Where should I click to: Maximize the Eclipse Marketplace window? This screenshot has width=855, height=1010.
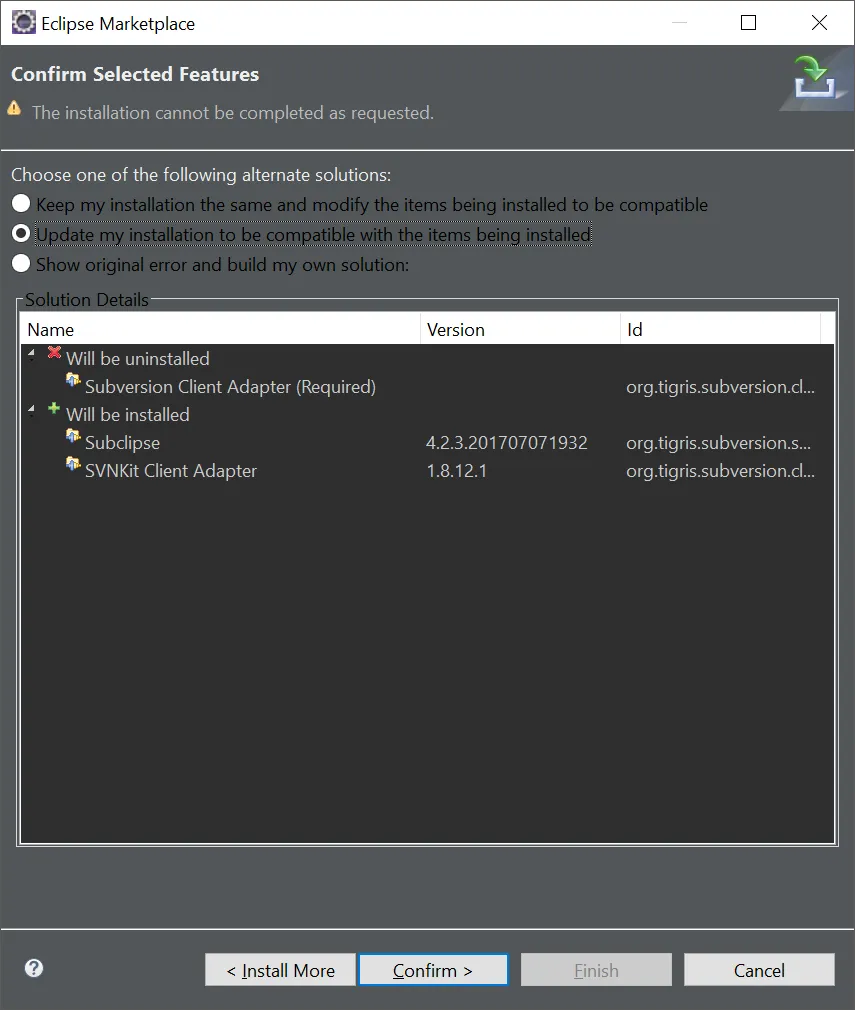click(748, 23)
